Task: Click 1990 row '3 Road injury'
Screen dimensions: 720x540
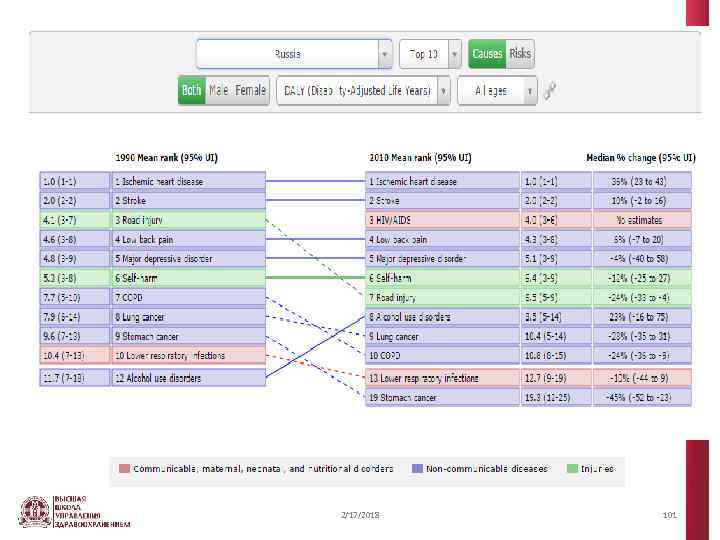Action: click(x=189, y=220)
